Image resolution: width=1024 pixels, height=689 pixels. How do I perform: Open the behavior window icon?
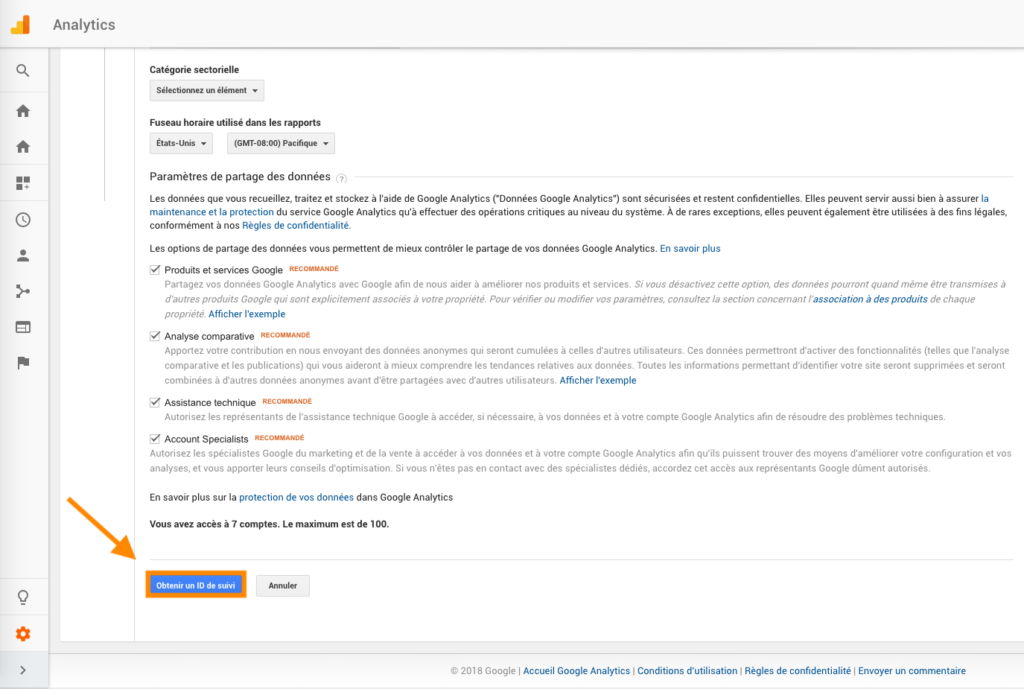point(23,327)
